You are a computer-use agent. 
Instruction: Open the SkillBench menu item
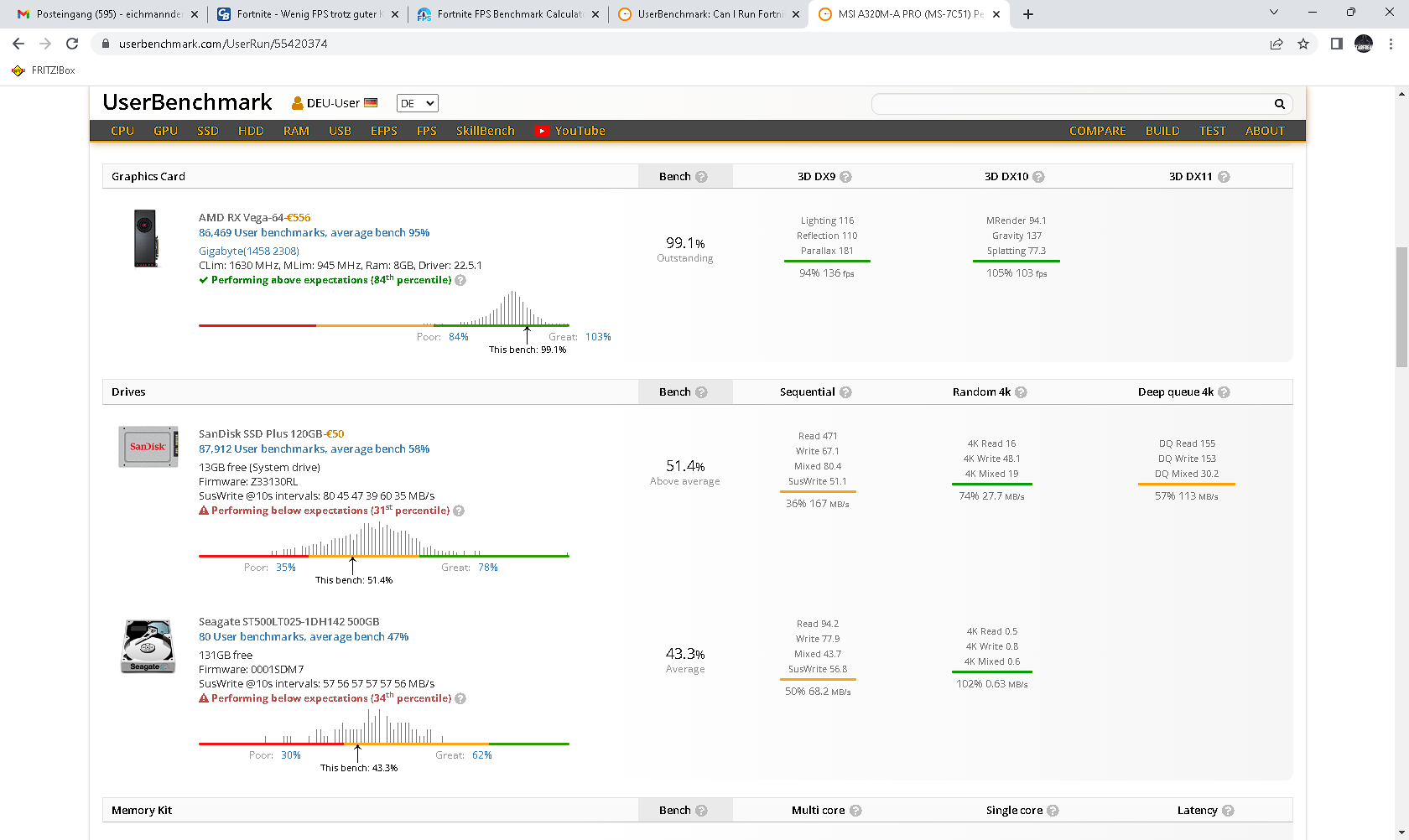[x=486, y=131]
